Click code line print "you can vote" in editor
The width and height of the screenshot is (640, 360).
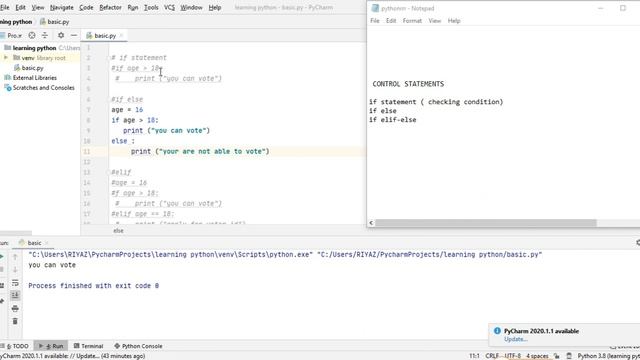tap(167, 131)
